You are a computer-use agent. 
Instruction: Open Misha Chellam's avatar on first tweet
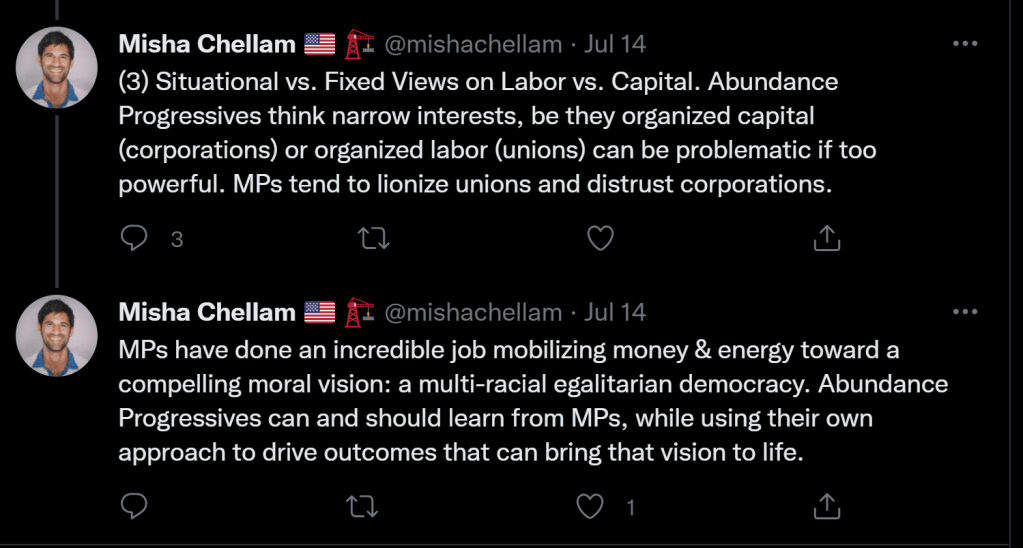click(x=57, y=67)
